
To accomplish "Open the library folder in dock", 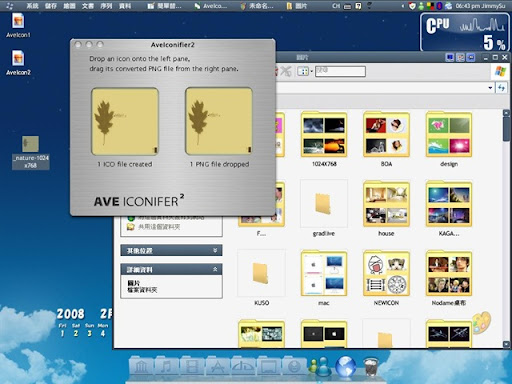I will tap(142, 367).
